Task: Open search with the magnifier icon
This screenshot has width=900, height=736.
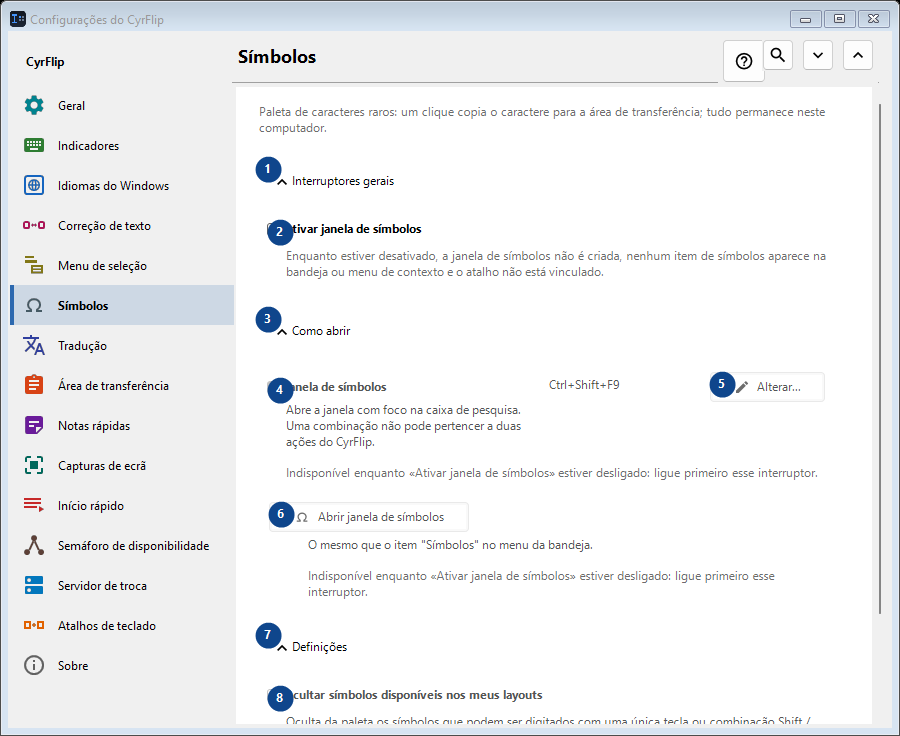Action: [x=778, y=55]
